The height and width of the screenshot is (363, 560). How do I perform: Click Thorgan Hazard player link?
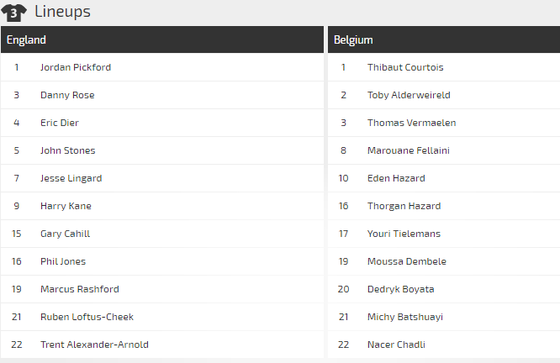coord(404,206)
